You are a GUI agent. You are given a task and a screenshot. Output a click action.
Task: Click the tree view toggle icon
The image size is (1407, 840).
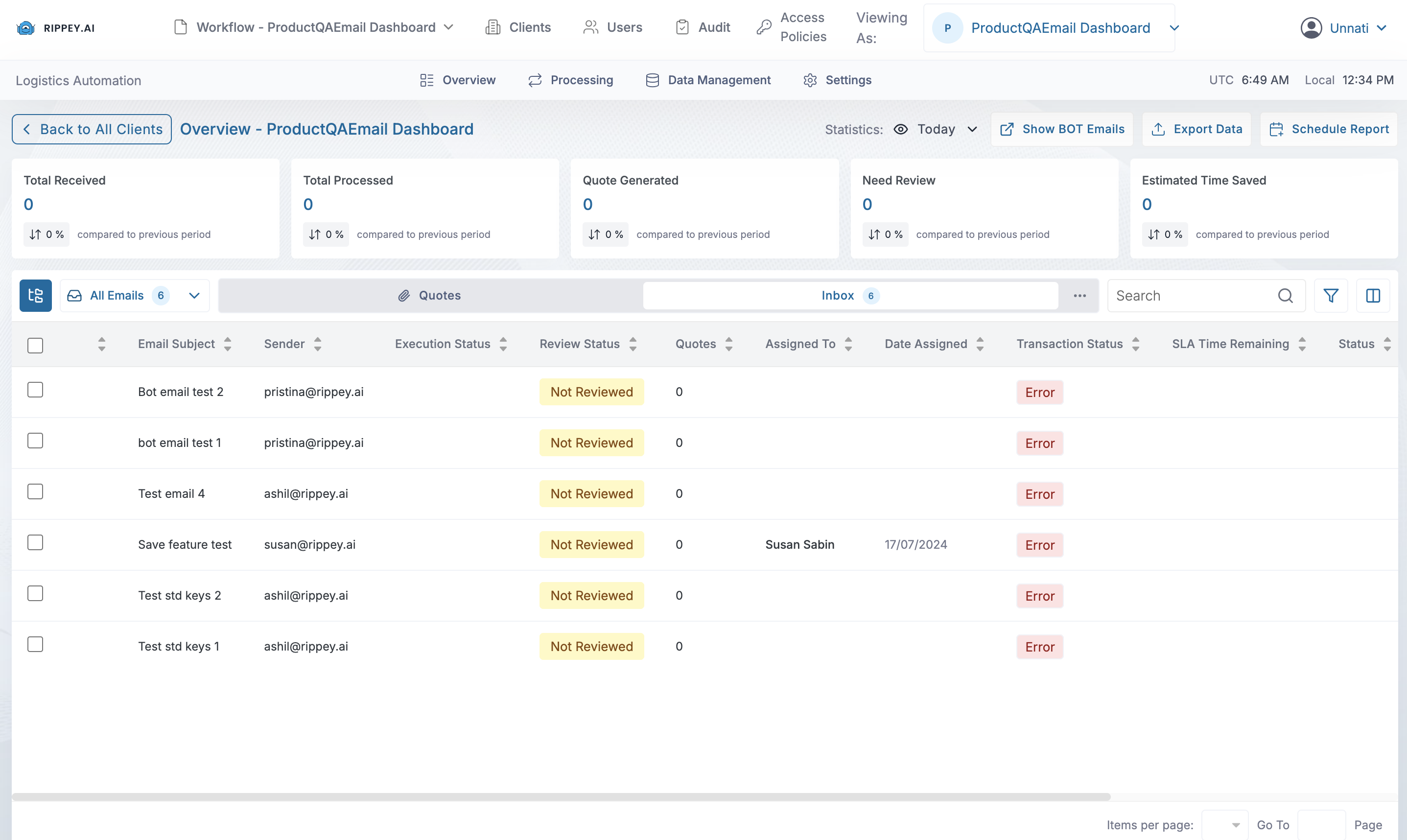point(35,296)
